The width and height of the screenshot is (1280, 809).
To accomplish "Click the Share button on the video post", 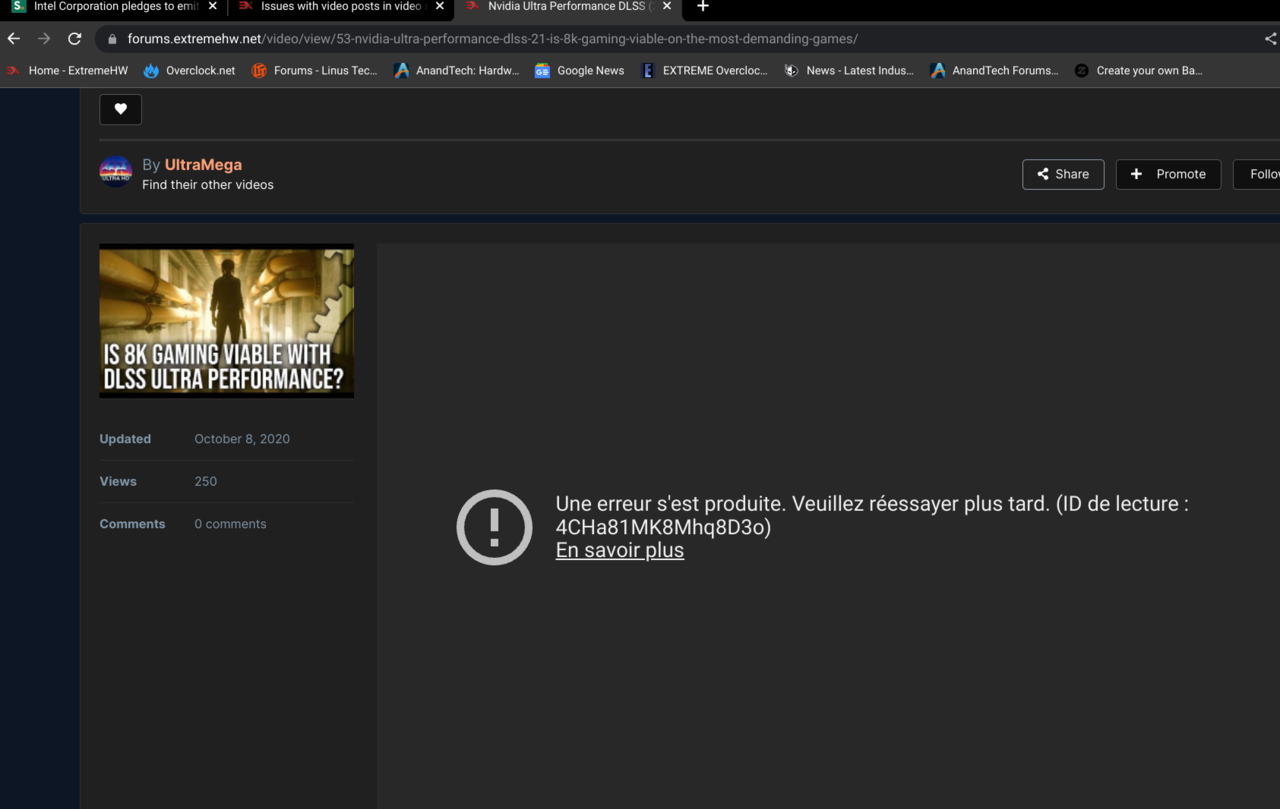I will tap(1062, 174).
